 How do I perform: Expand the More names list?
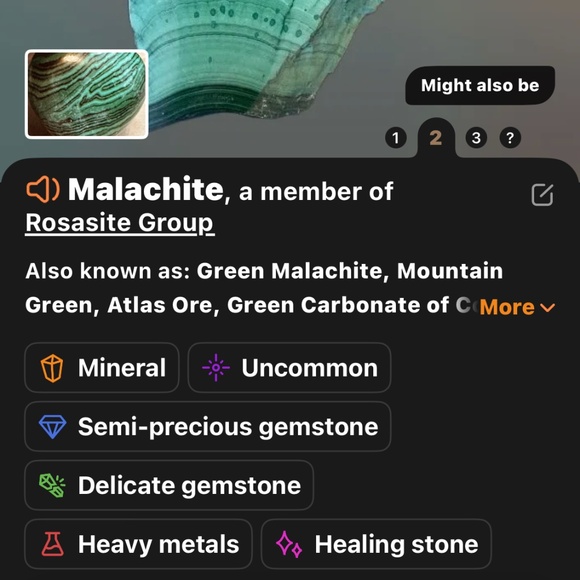[517, 307]
